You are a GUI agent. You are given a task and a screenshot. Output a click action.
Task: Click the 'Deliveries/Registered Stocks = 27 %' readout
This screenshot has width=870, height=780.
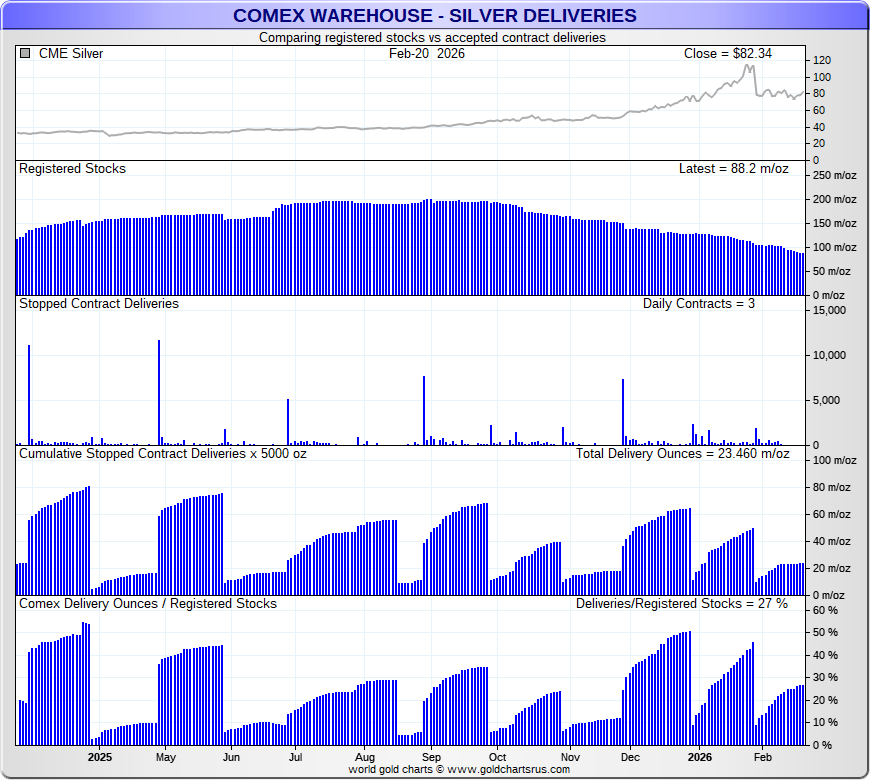tap(682, 604)
